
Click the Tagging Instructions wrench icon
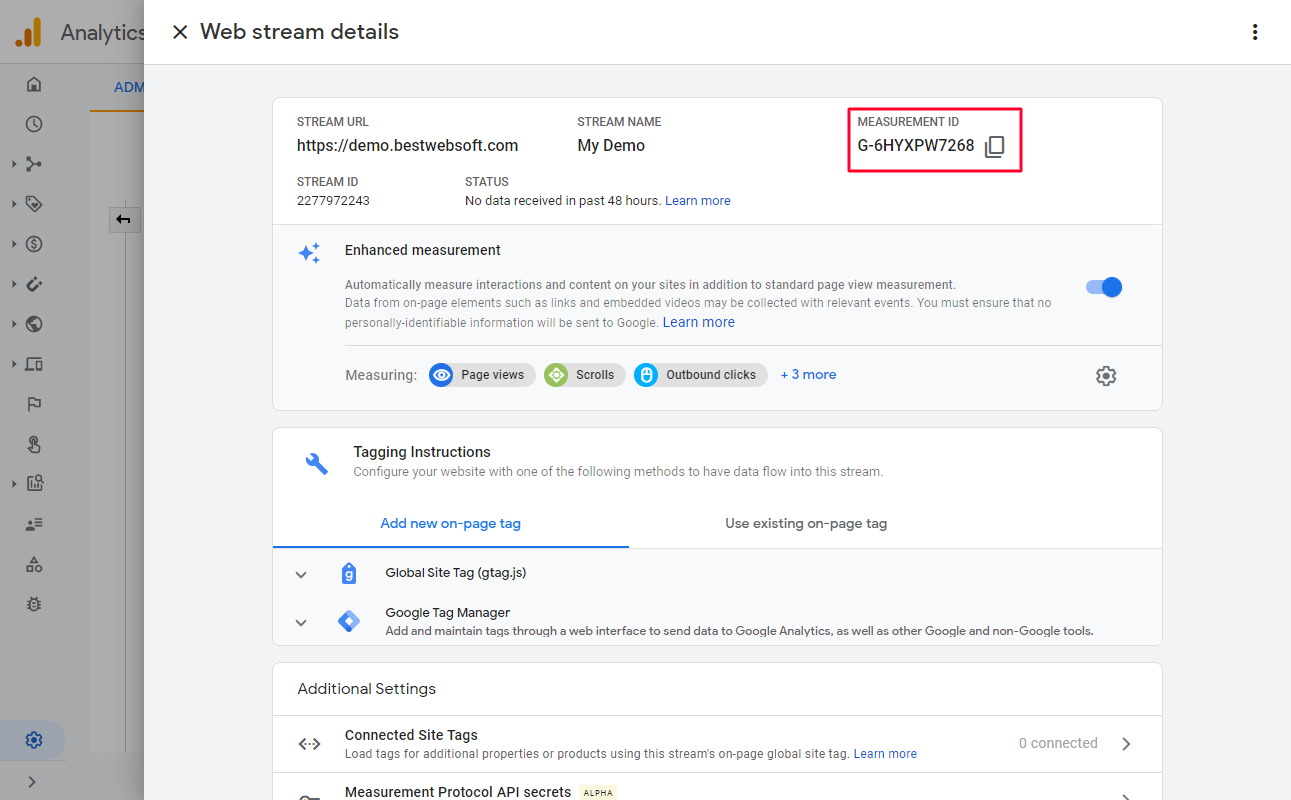coord(317,463)
